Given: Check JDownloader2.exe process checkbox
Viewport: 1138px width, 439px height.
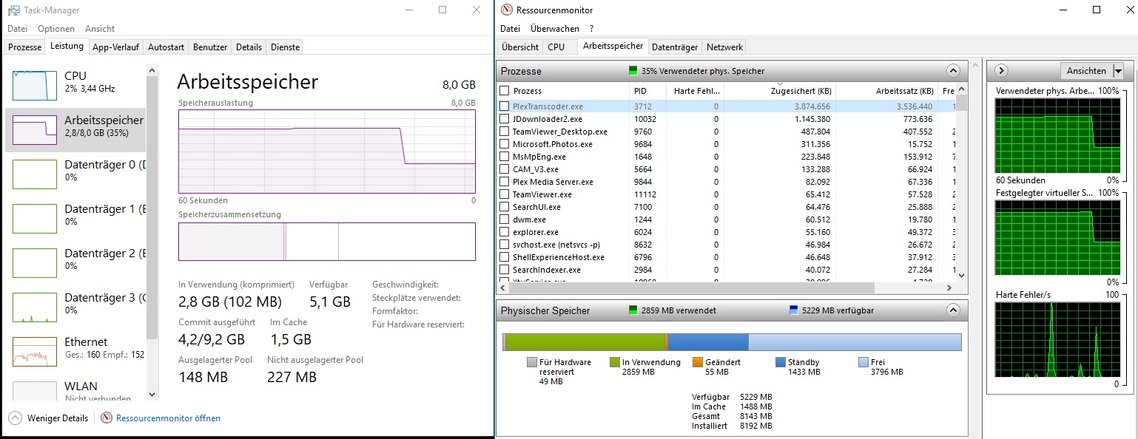Looking at the screenshot, I should coord(504,119).
